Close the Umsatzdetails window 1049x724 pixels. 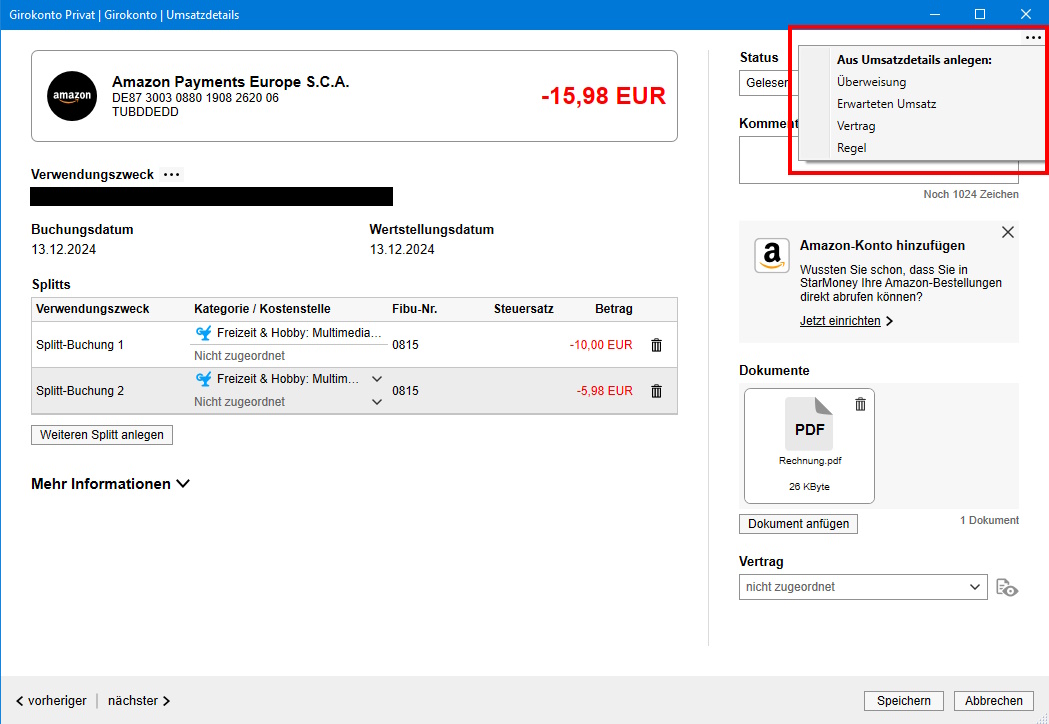pos(1026,14)
